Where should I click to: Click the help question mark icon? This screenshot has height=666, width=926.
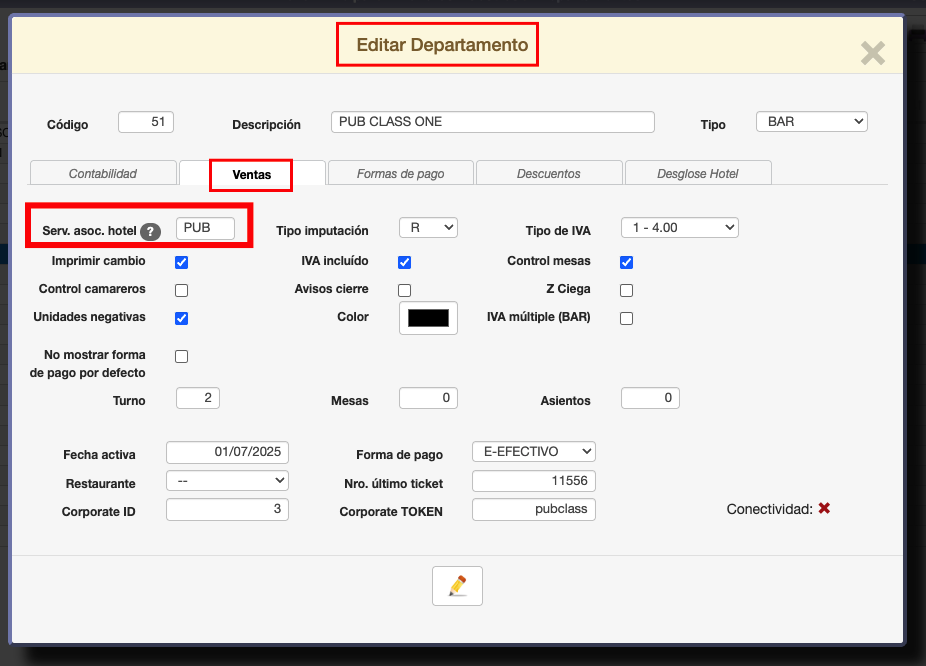[x=150, y=231]
